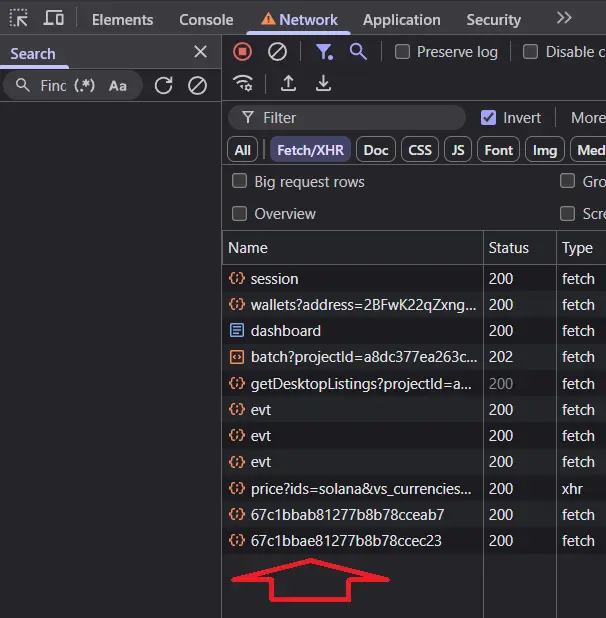Open the Security tab
This screenshot has height=618, width=606.
(493, 20)
